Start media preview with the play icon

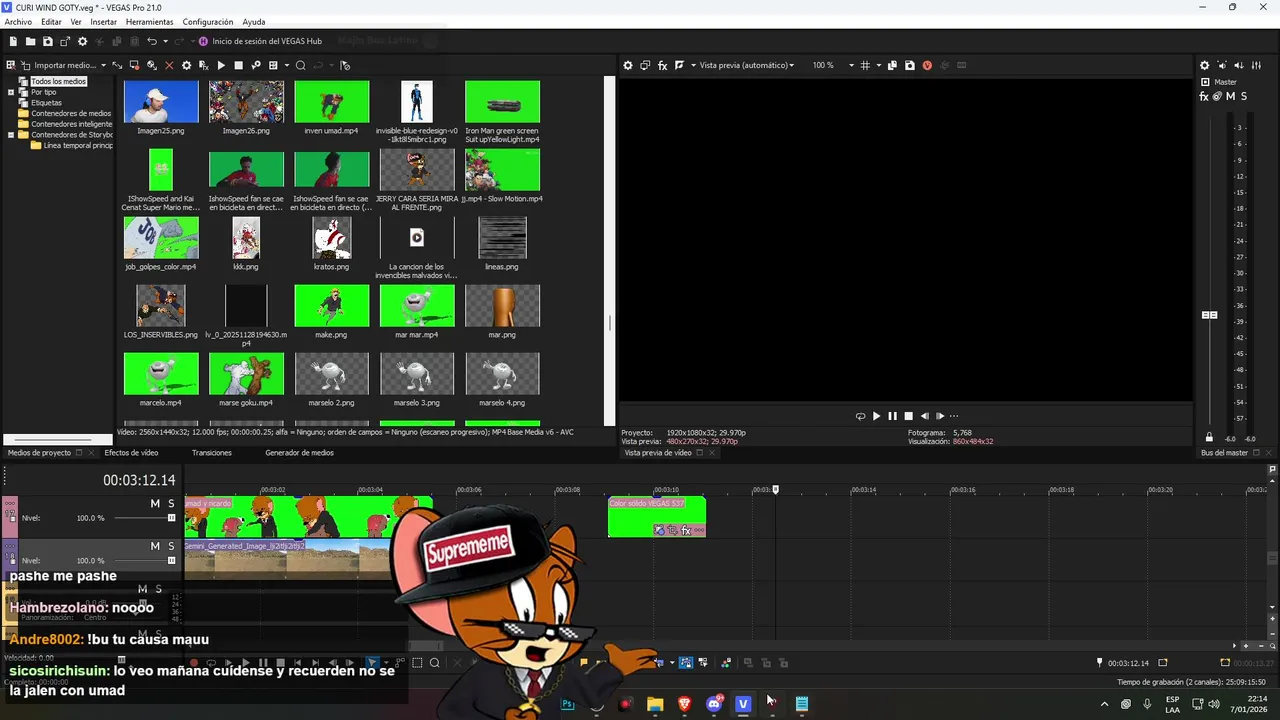[221, 65]
